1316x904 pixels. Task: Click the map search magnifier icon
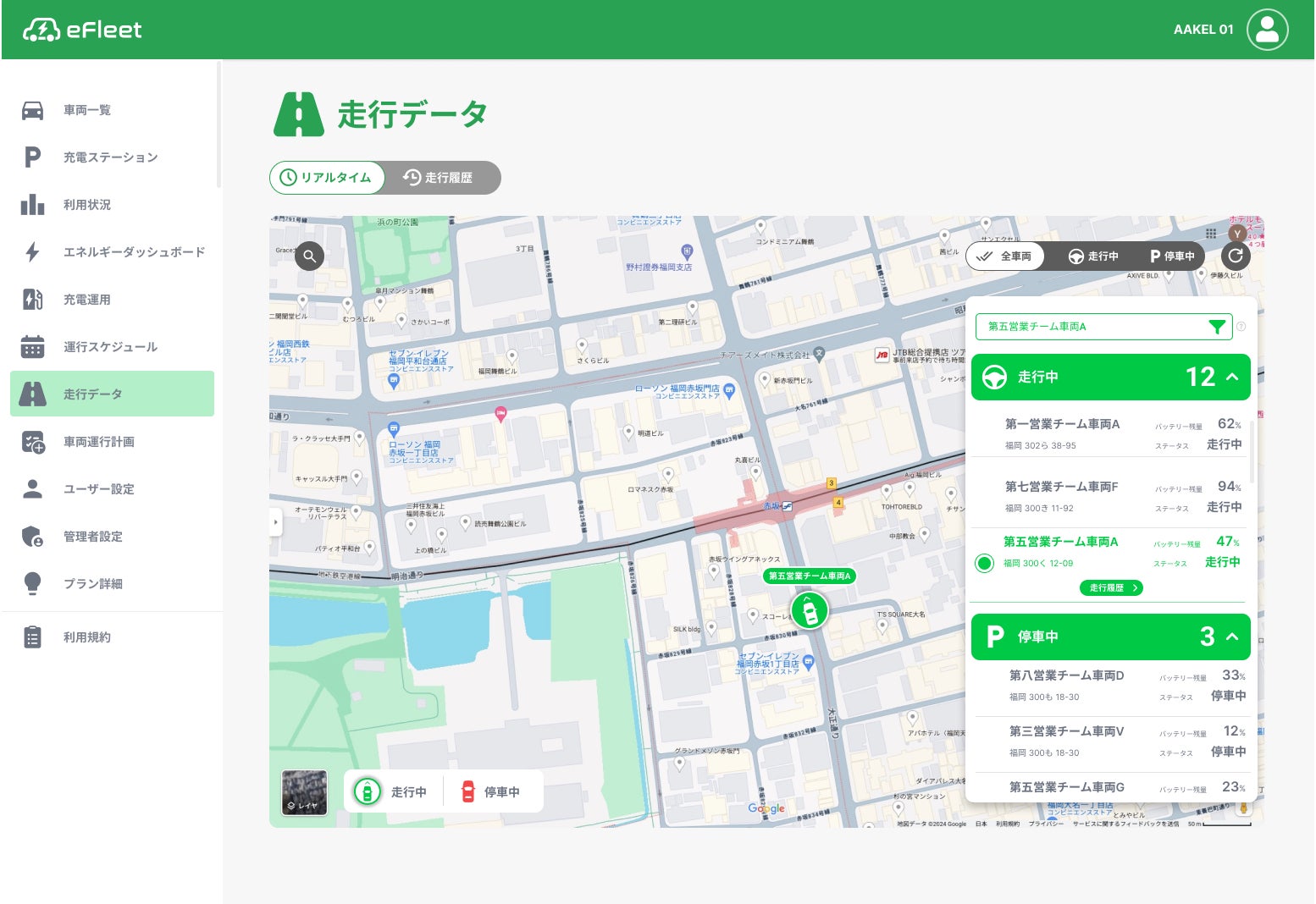tap(309, 256)
